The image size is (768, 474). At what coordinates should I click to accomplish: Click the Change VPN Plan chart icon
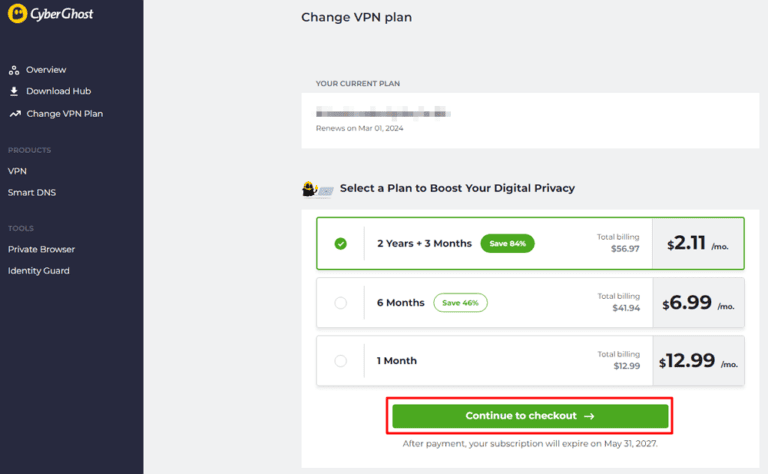pyautogui.click(x=14, y=114)
